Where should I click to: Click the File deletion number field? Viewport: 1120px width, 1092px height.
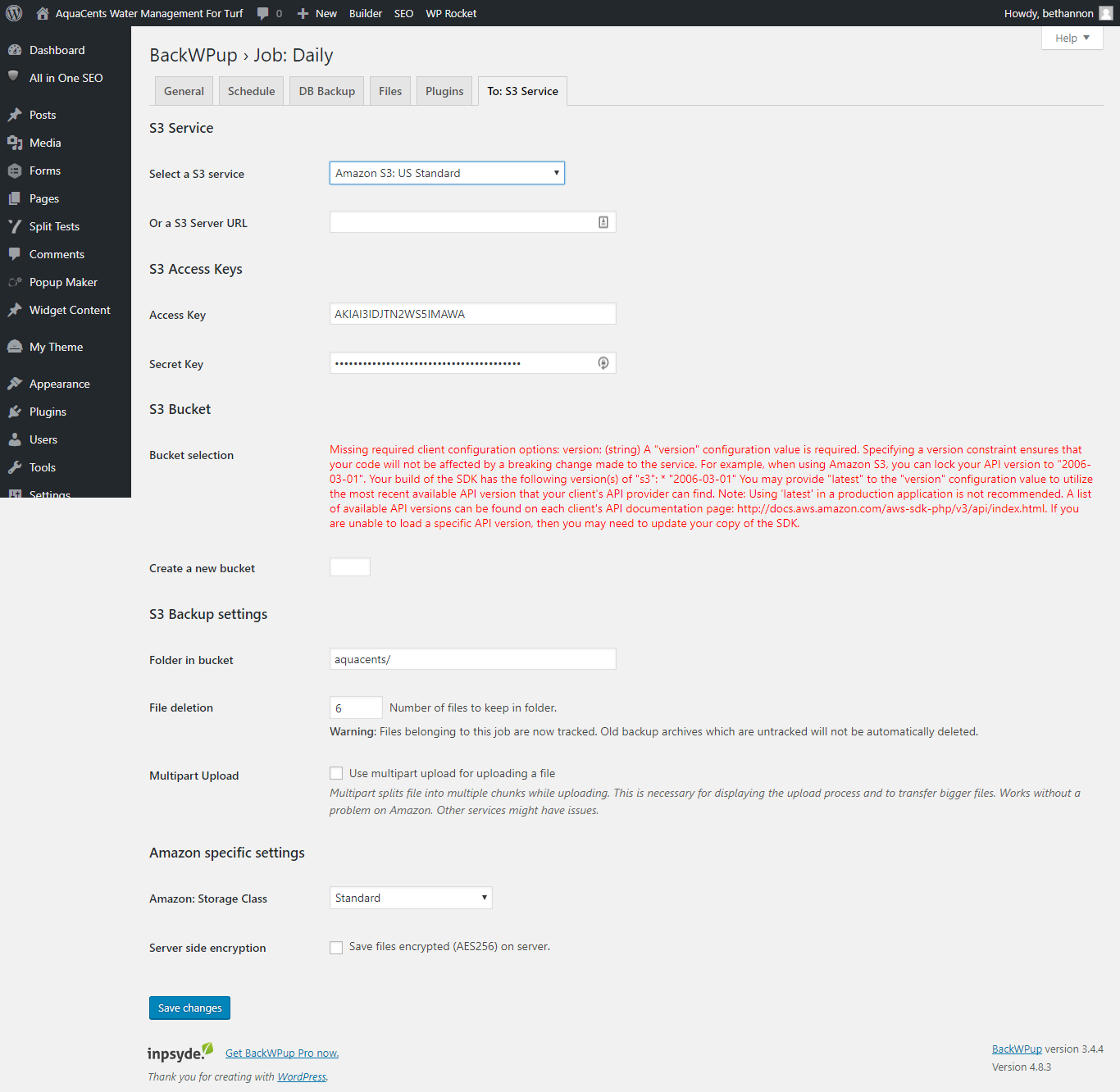356,708
